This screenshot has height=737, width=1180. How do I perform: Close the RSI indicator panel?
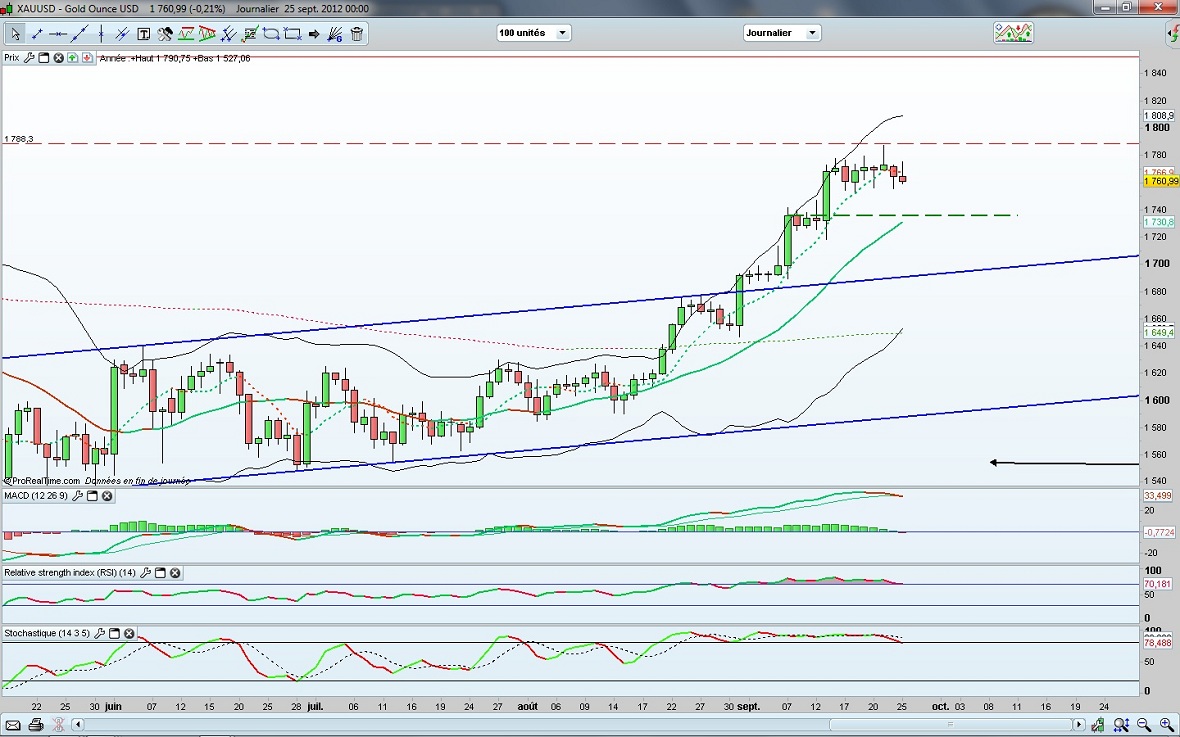click(175, 573)
